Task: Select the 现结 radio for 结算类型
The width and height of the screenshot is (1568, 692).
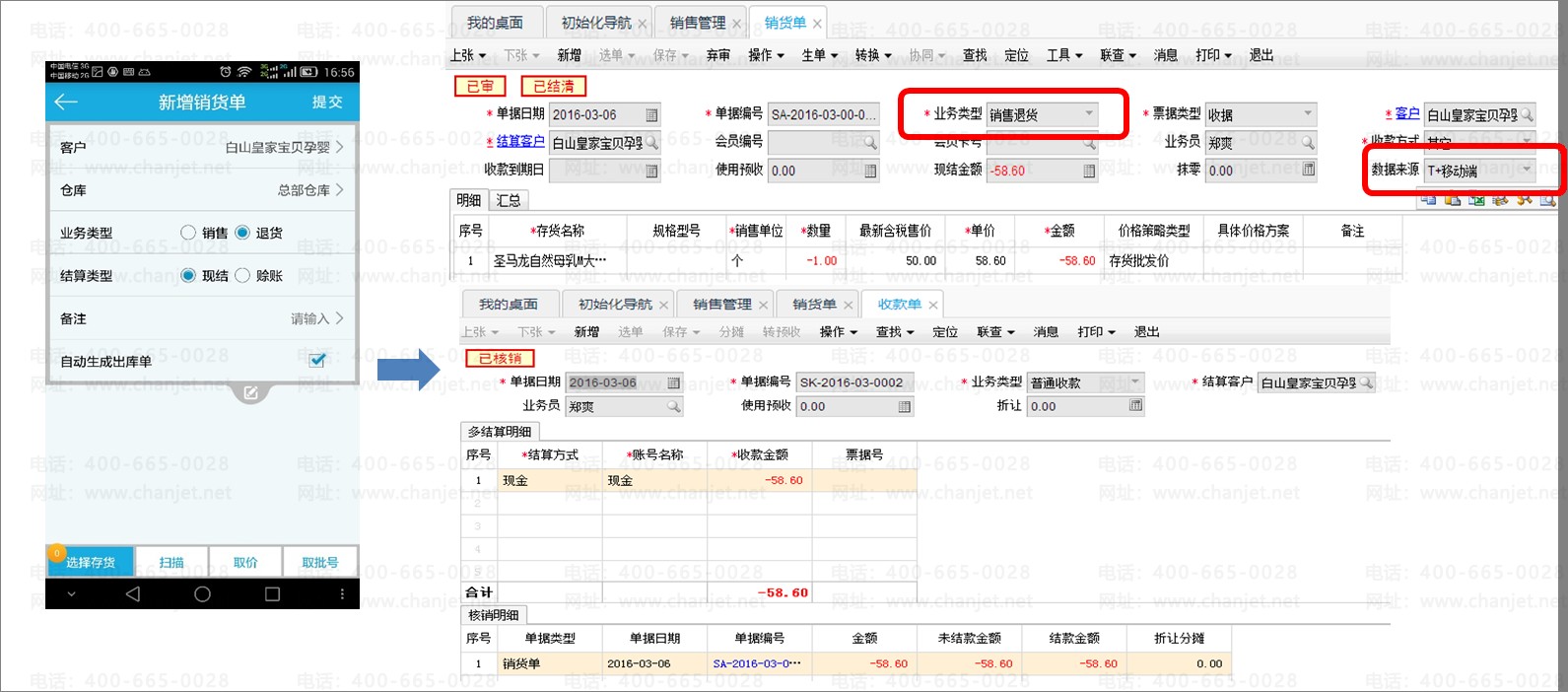Action: pyautogui.click(x=188, y=276)
